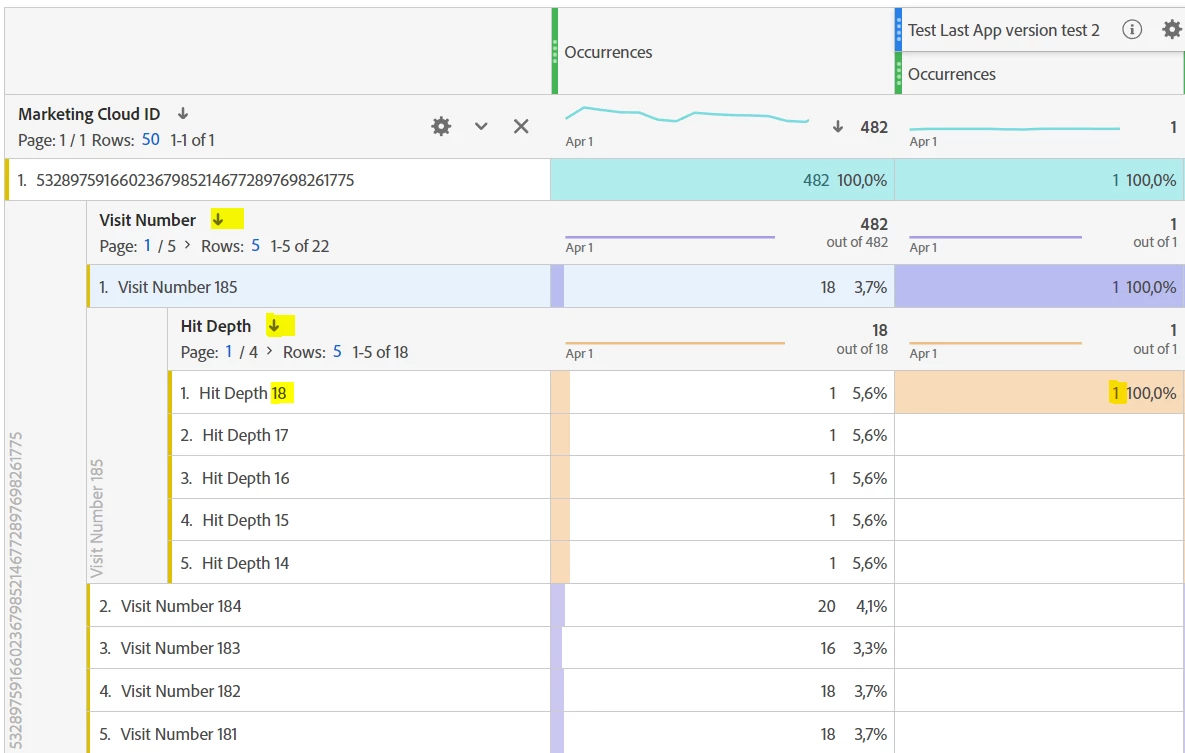Click the sort arrow beside Occurrences total 482
The height and width of the screenshot is (753, 1185).
tap(837, 126)
